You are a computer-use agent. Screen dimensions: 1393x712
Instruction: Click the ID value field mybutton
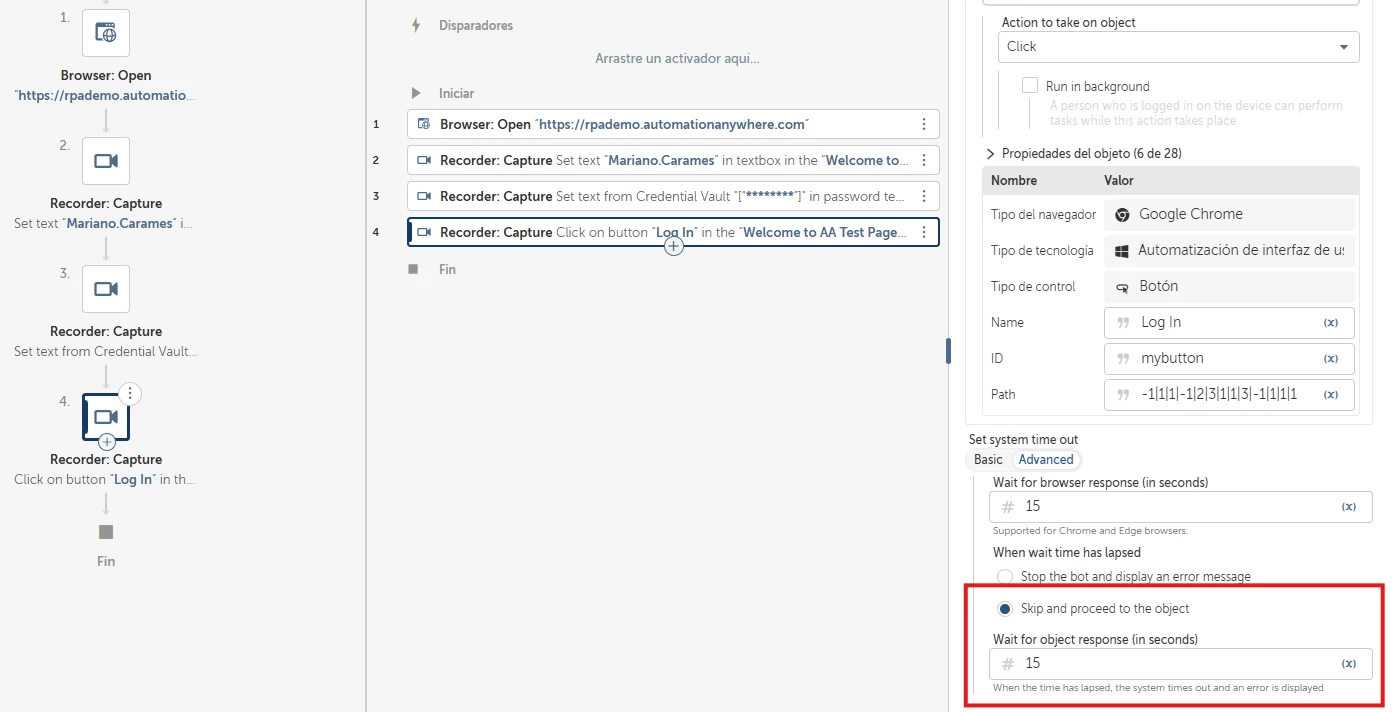pyautogui.click(x=1229, y=359)
